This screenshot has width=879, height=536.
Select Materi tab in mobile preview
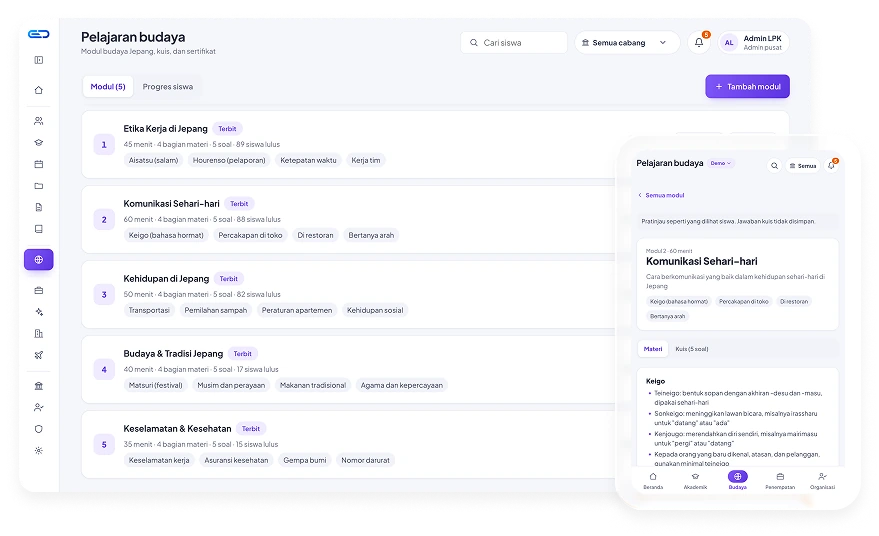tap(653, 349)
